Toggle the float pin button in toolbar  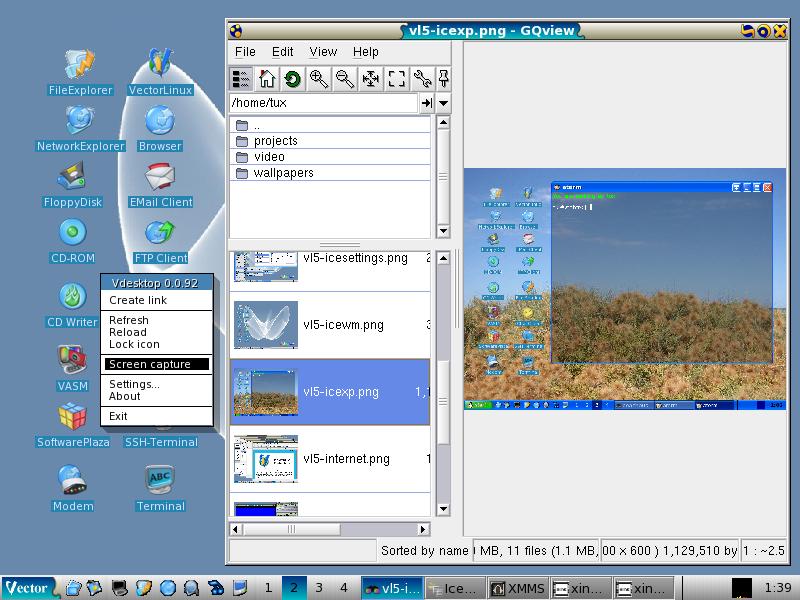(x=444, y=79)
